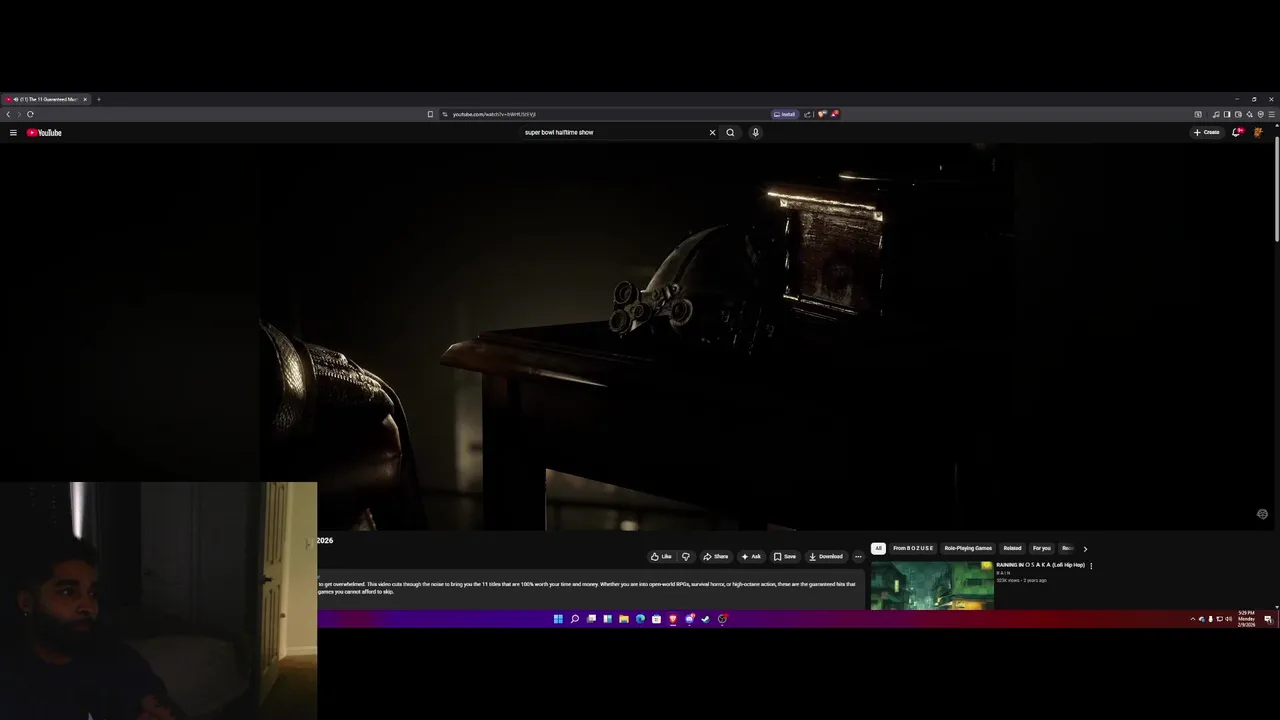Open YouTube notifications bell
This screenshot has height=720, width=1280.
pyautogui.click(x=1237, y=132)
